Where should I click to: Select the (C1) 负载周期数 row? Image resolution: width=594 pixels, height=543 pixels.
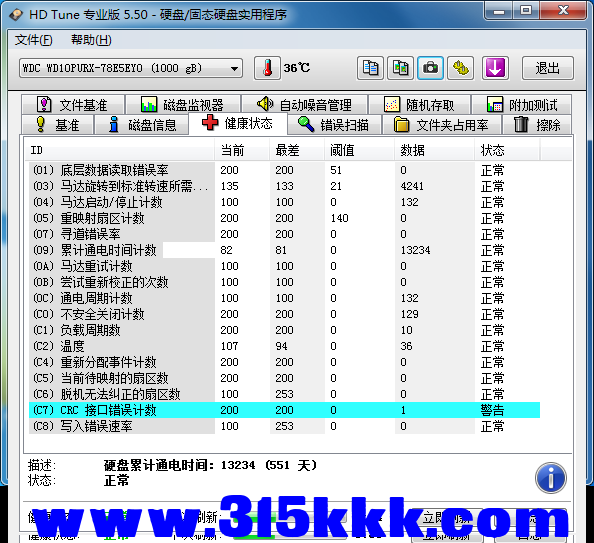[x=284, y=330]
